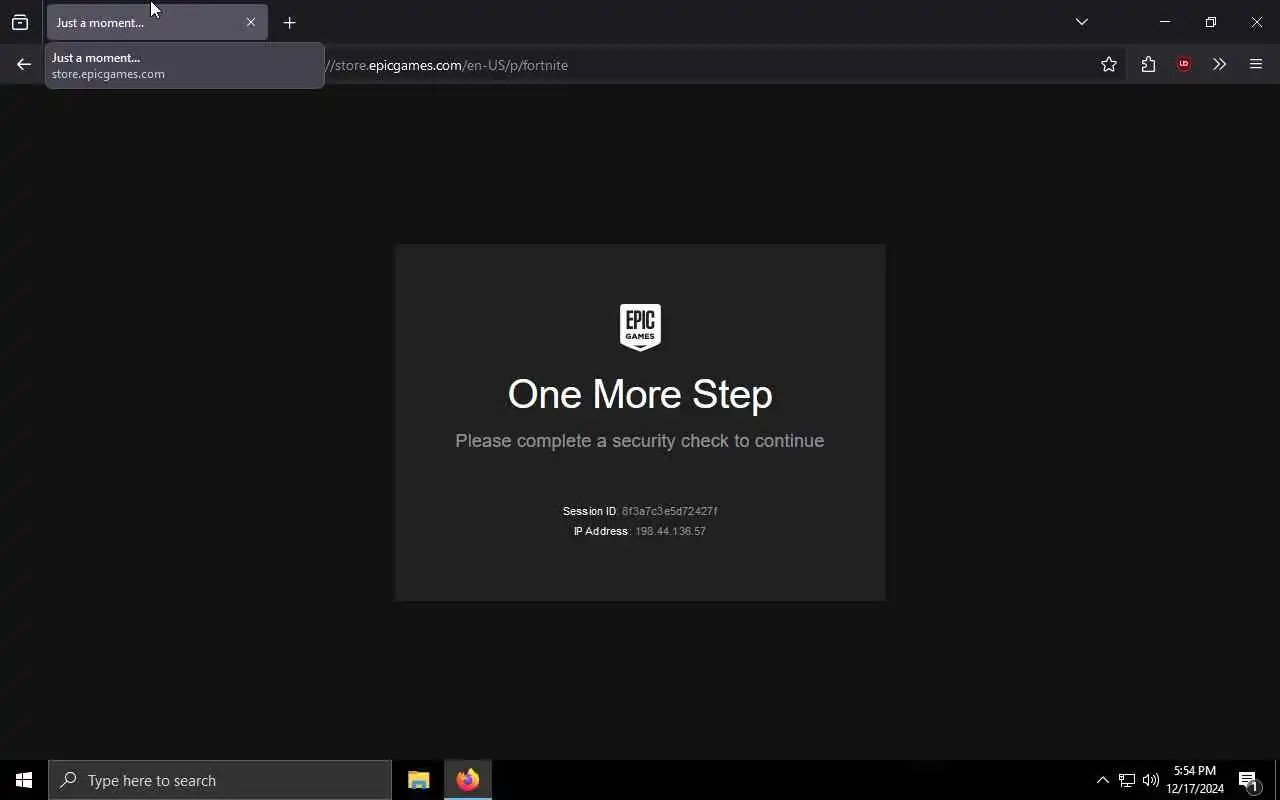1280x800 pixels.
Task: Open the volume speaker tray icon
Action: (x=1151, y=780)
